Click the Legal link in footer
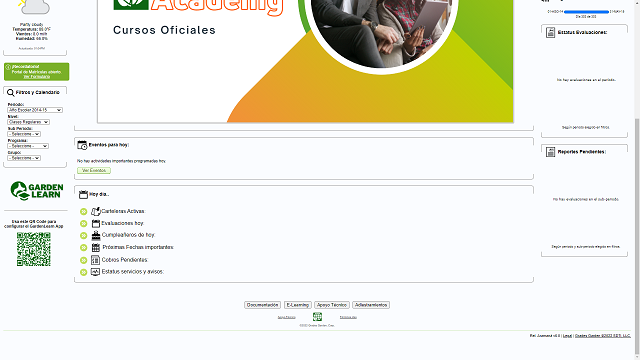 (567, 336)
